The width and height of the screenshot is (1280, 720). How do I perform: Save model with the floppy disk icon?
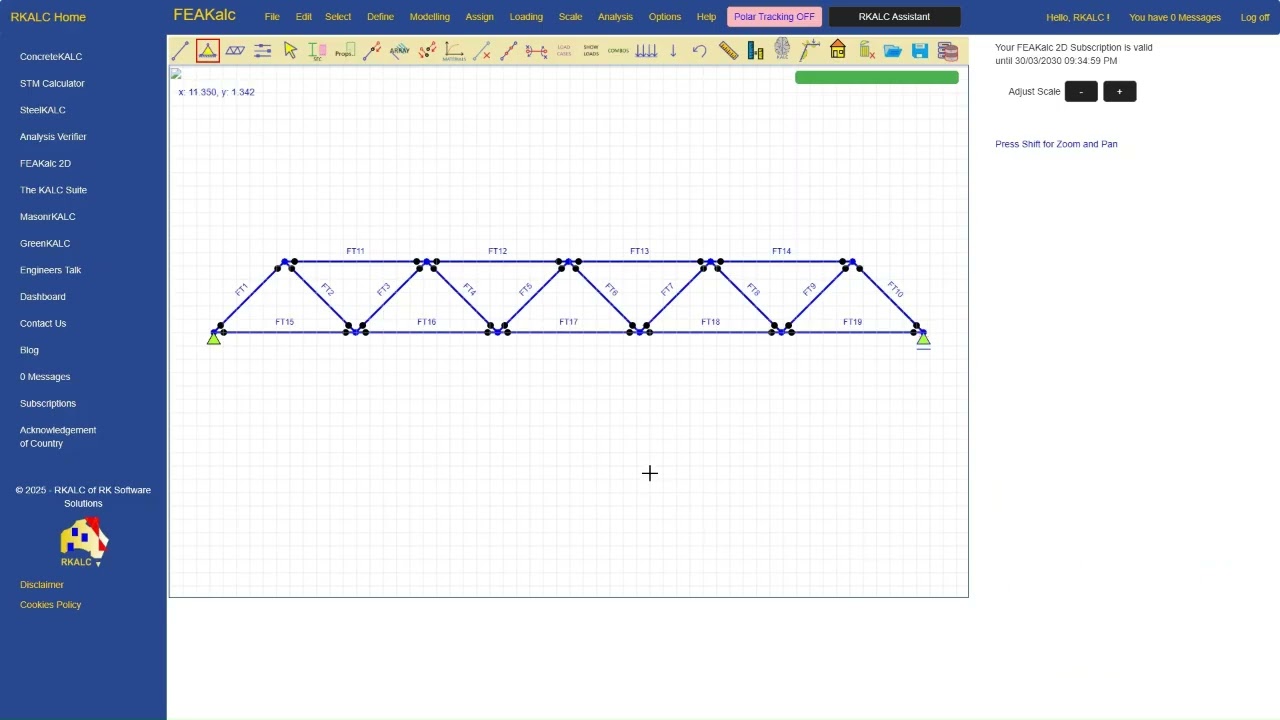(920, 50)
